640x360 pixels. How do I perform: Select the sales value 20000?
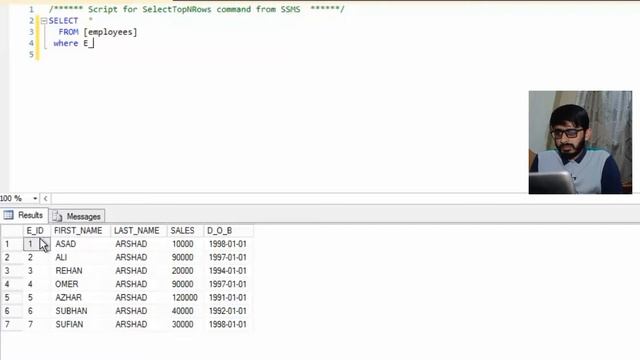pyautogui.click(x=184, y=271)
